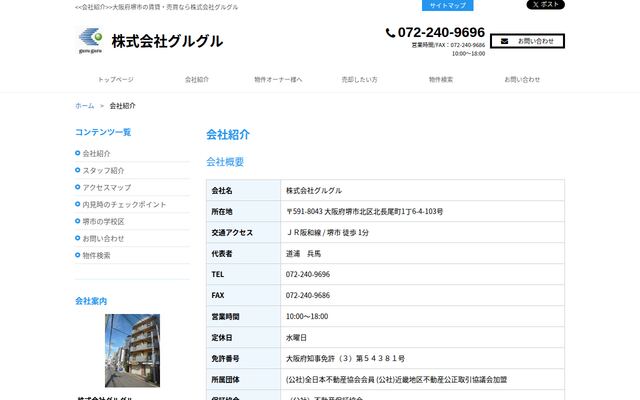This screenshot has height=400, width=640.
Task: Click the グルグル company logo icon
Action: click(90, 40)
